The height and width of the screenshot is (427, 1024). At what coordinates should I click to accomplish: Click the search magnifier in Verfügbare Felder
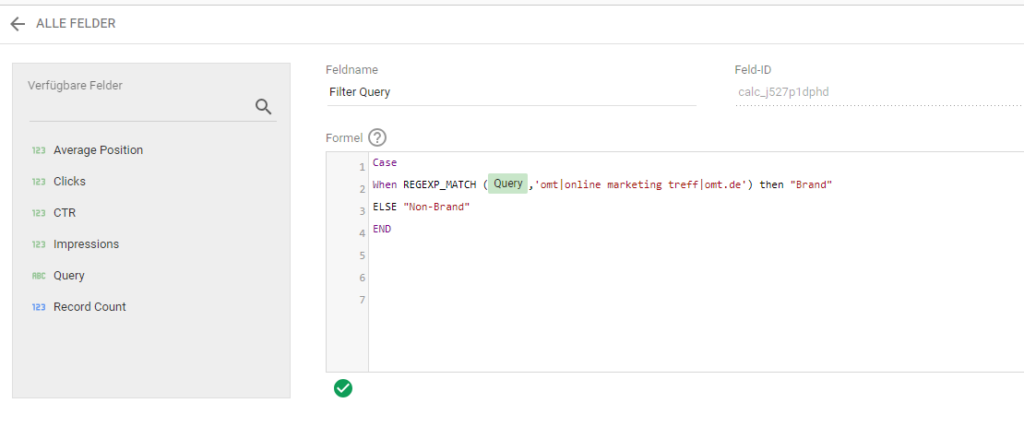263,107
